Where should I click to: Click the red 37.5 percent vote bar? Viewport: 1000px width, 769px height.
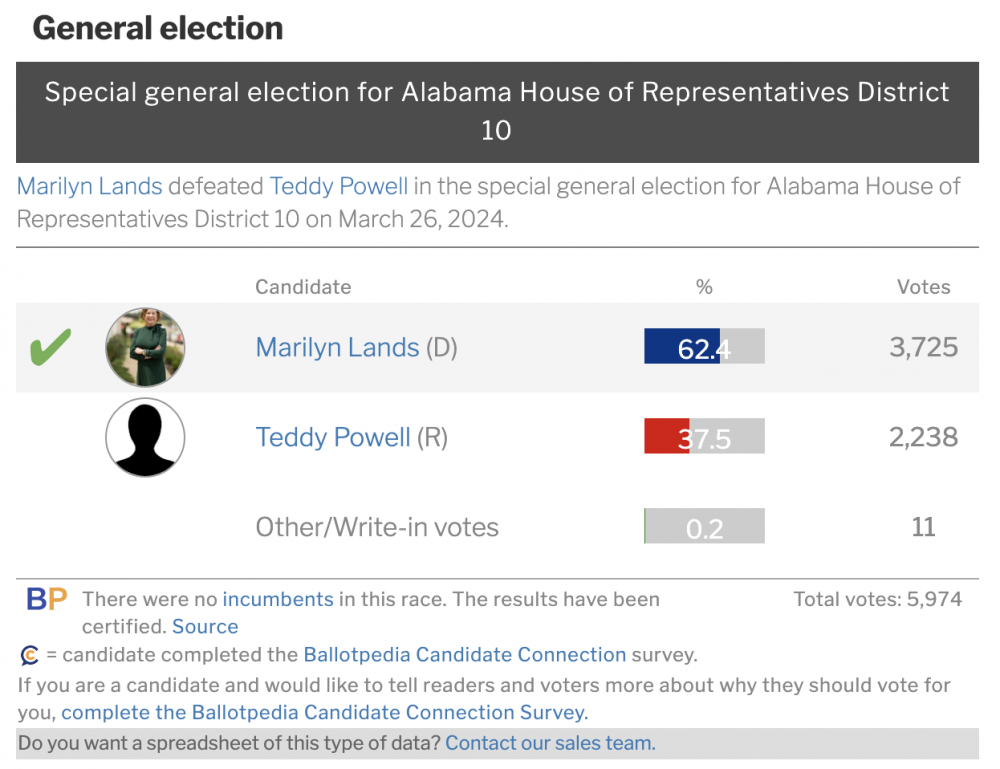tap(667, 437)
